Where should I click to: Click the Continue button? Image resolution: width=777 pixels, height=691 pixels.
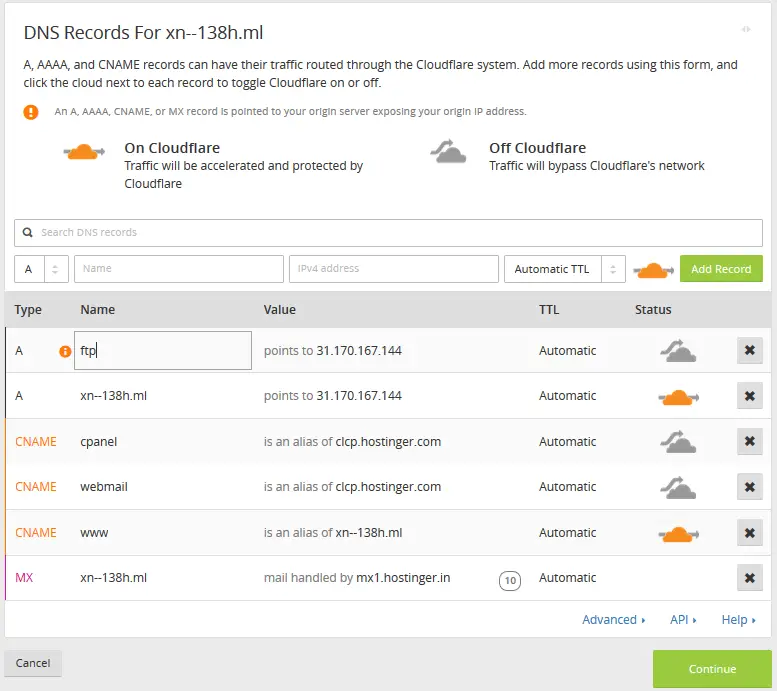pos(712,669)
